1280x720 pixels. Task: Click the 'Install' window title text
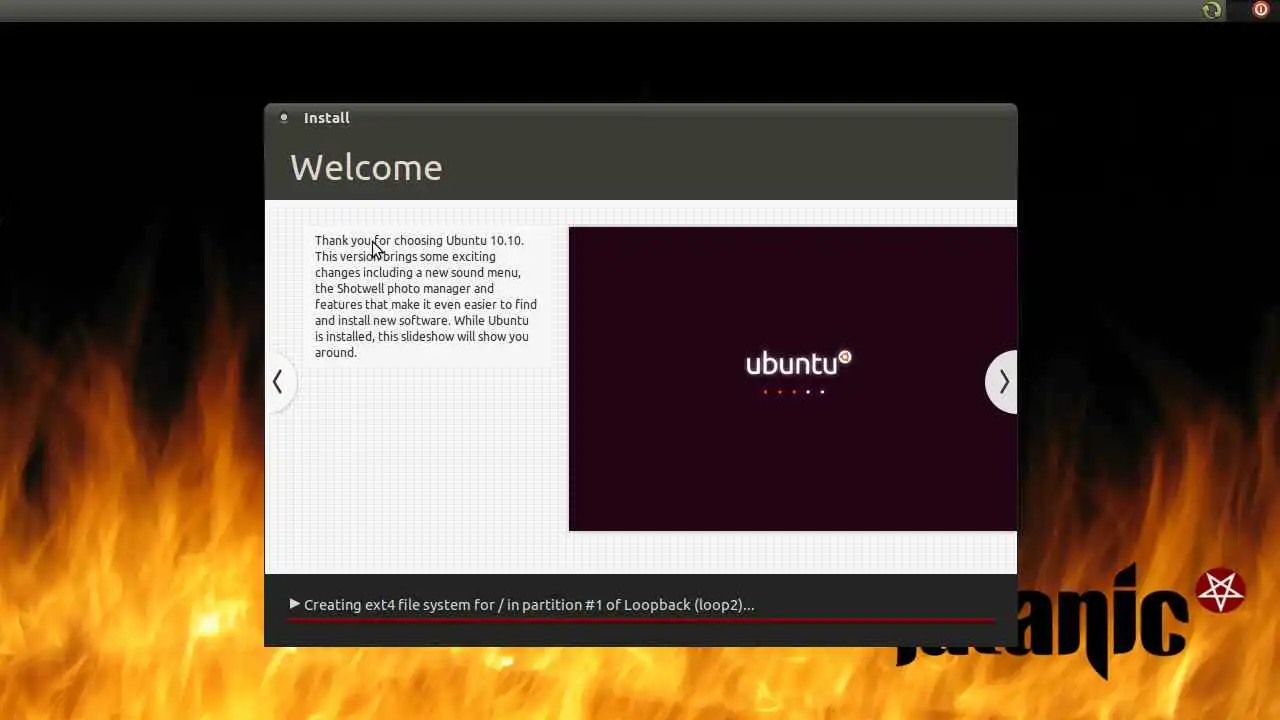coord(327,118)
